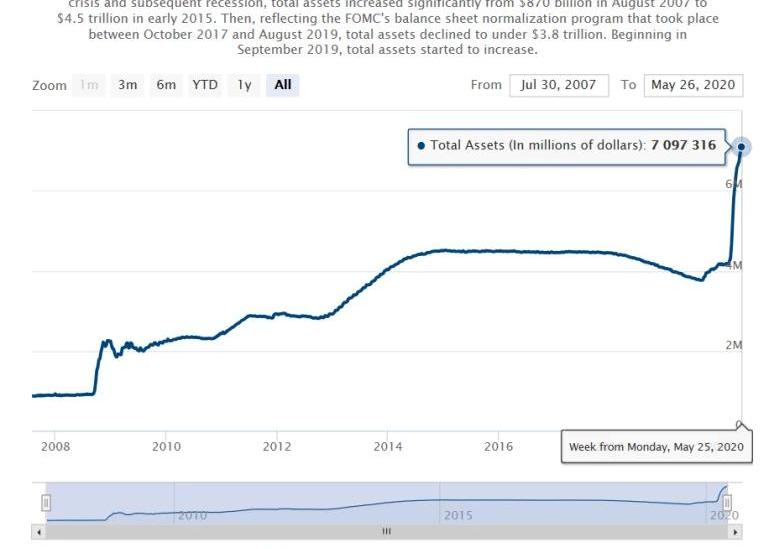Image resolution: width=769 pixels, height=549 pixels.
Task: Select the YTD zoom option
Action: (204, 85)
